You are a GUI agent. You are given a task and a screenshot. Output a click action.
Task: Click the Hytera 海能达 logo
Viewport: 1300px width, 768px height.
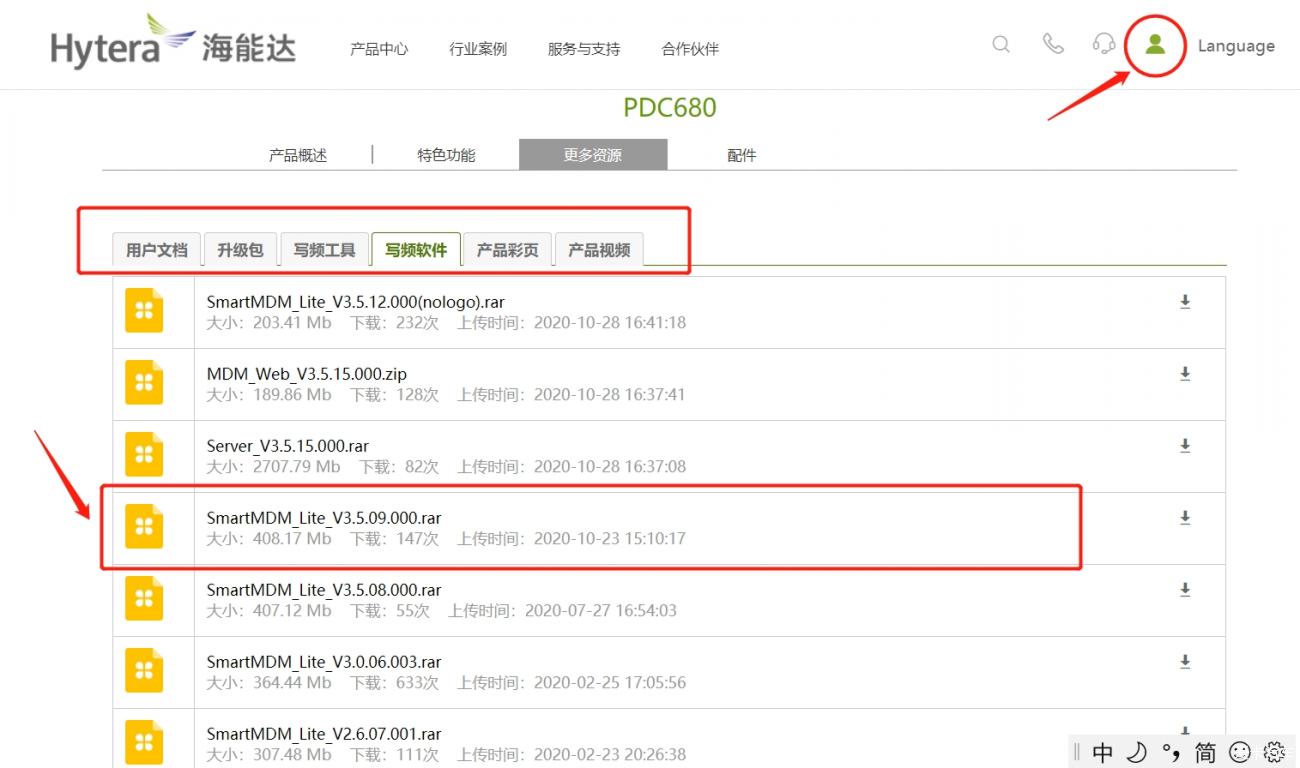[173, 43]
